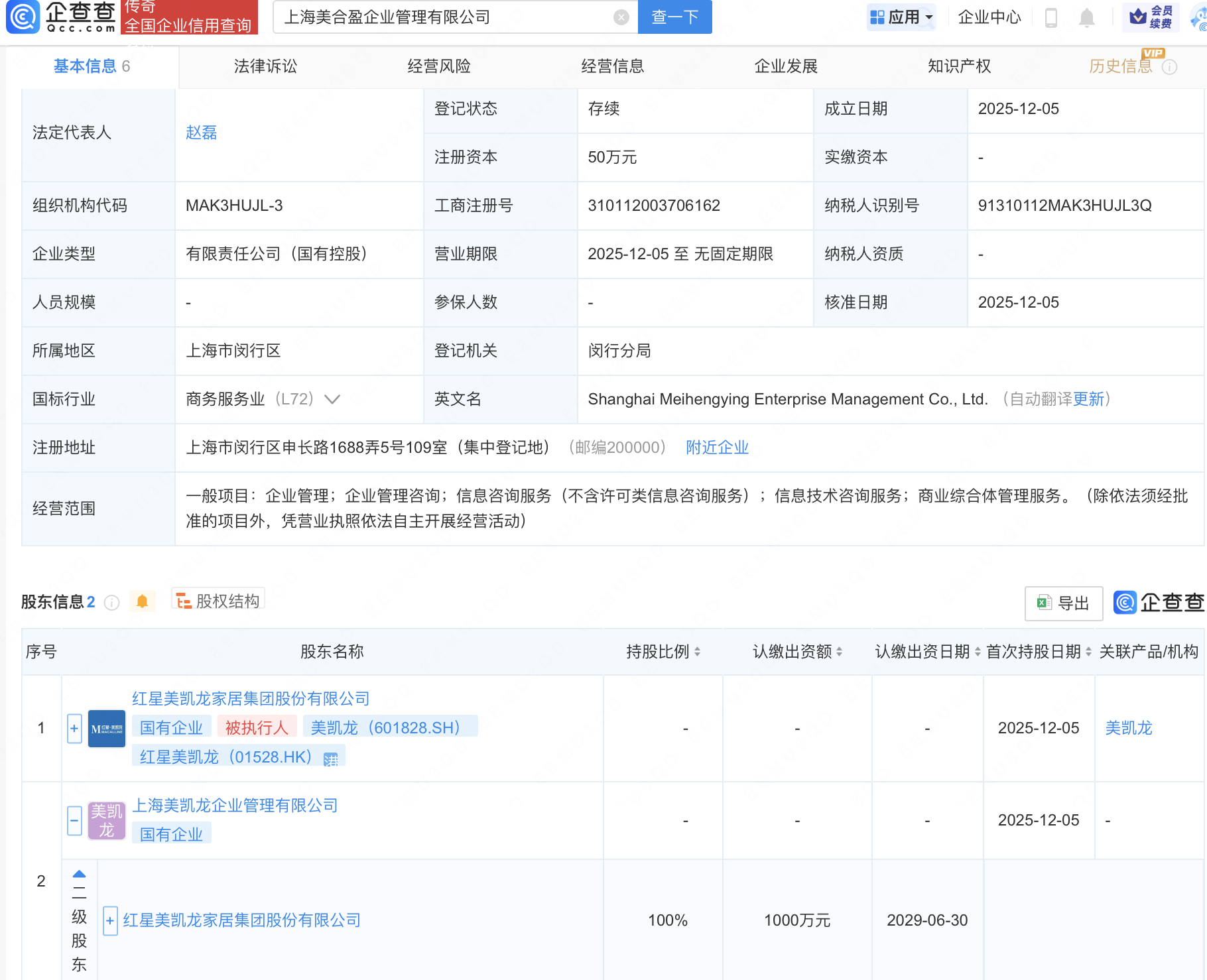Click the Excel icon to export shareholder data
1207x980 pixels.
(1045, 603)
